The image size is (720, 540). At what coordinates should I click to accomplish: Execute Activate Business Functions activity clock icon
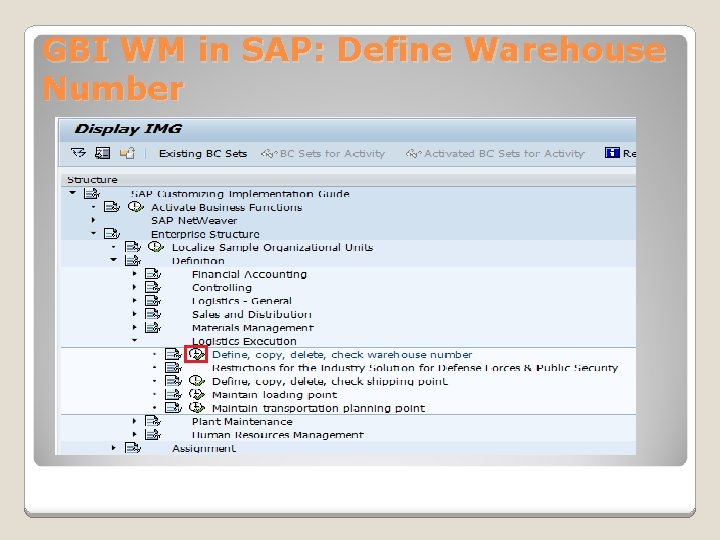[135, 207]
